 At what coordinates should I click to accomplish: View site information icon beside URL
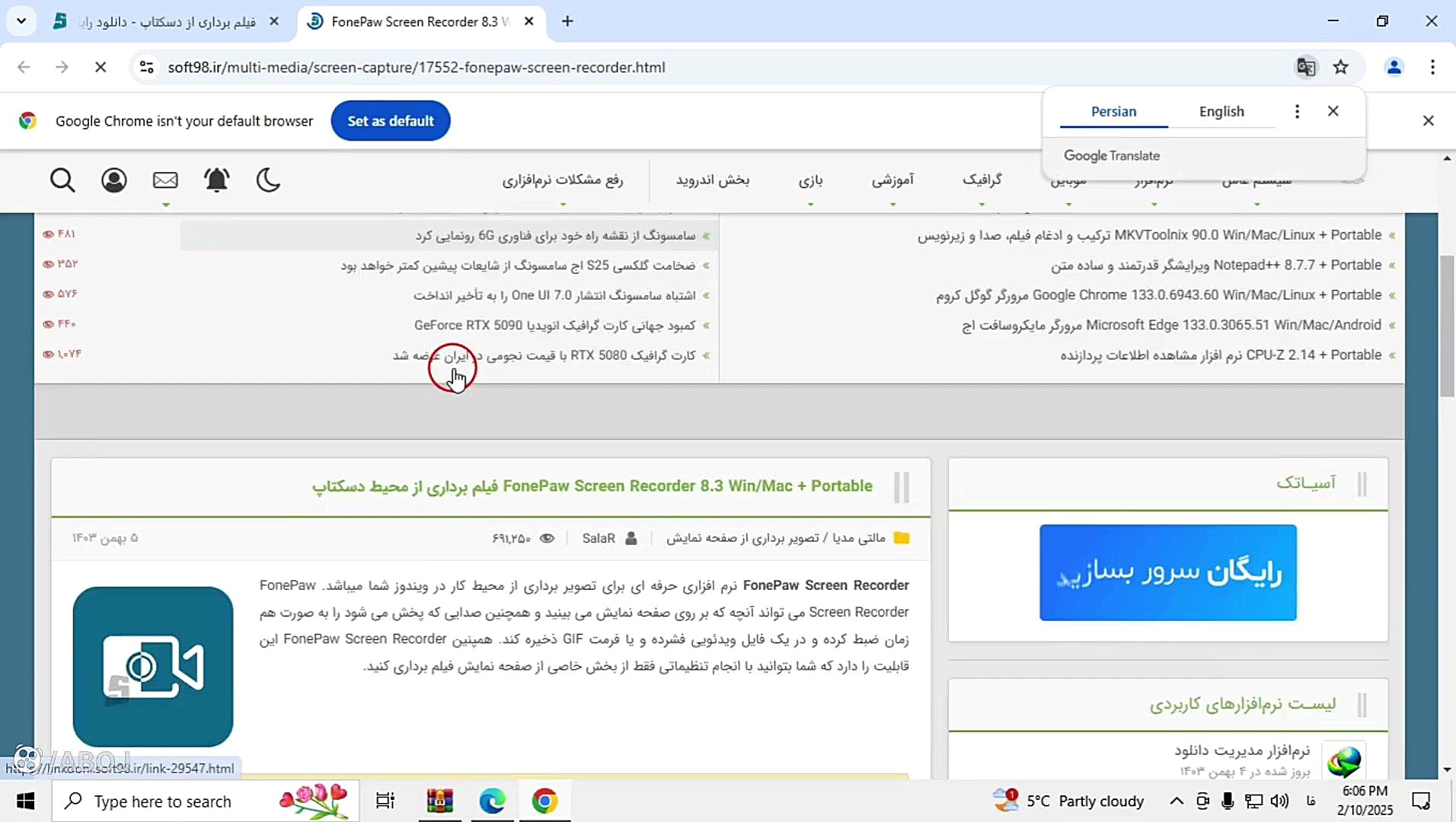point(147,67)
